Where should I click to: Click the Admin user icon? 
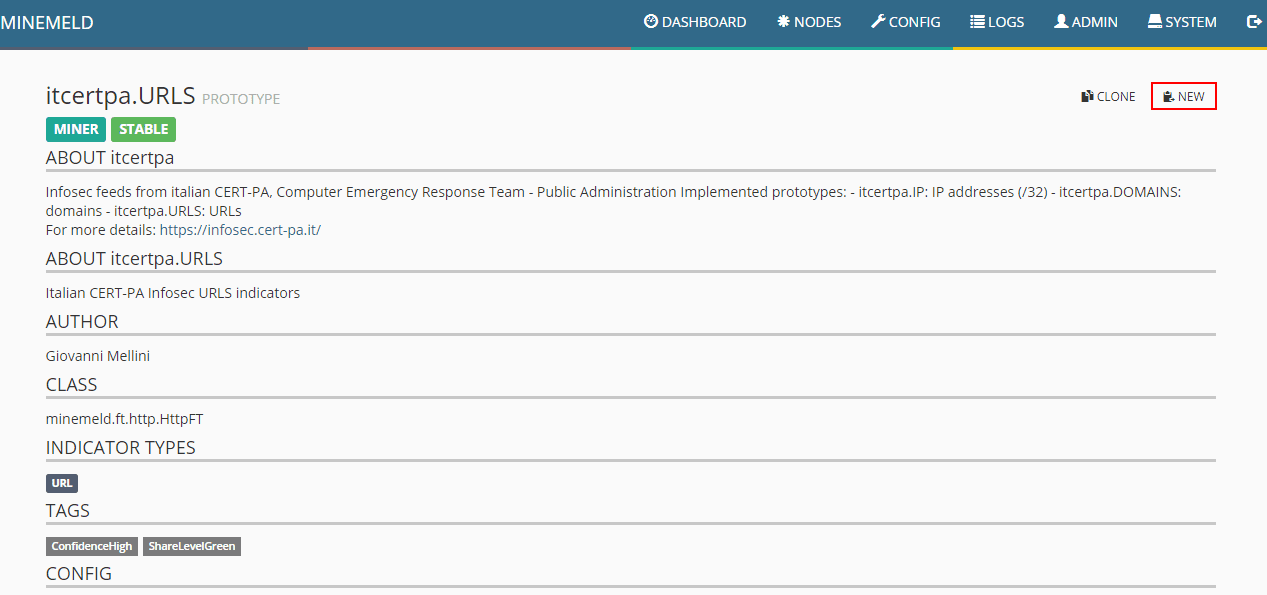coord(1061,22)
